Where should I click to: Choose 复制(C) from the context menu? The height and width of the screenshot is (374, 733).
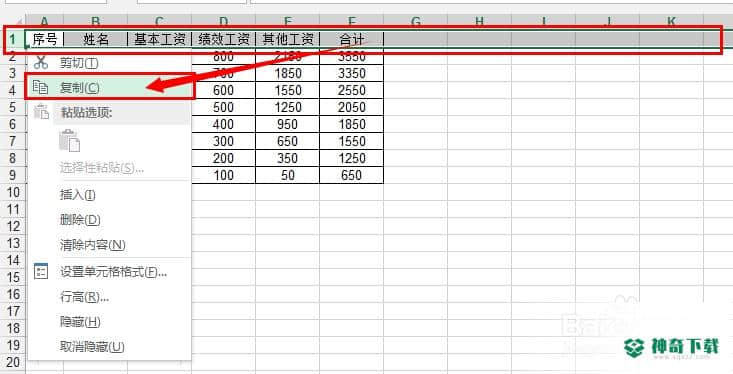[x=79, y=87]
